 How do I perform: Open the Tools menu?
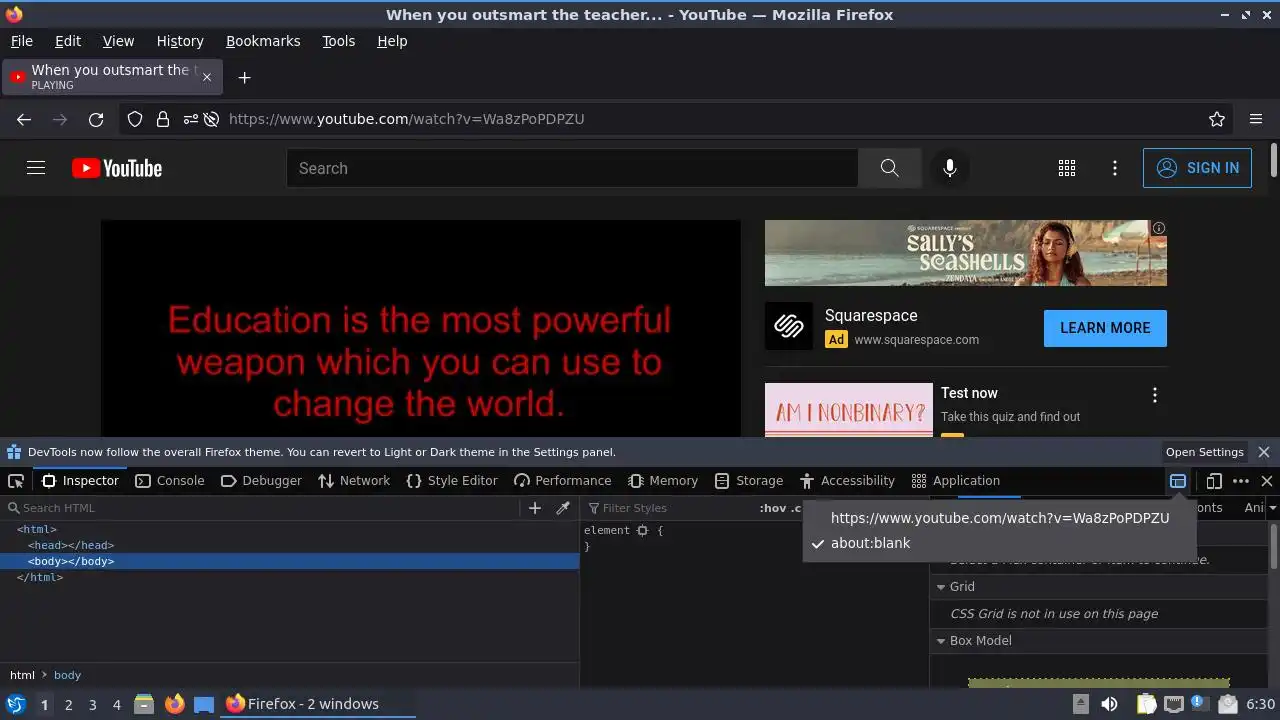(x=339, y=41)
